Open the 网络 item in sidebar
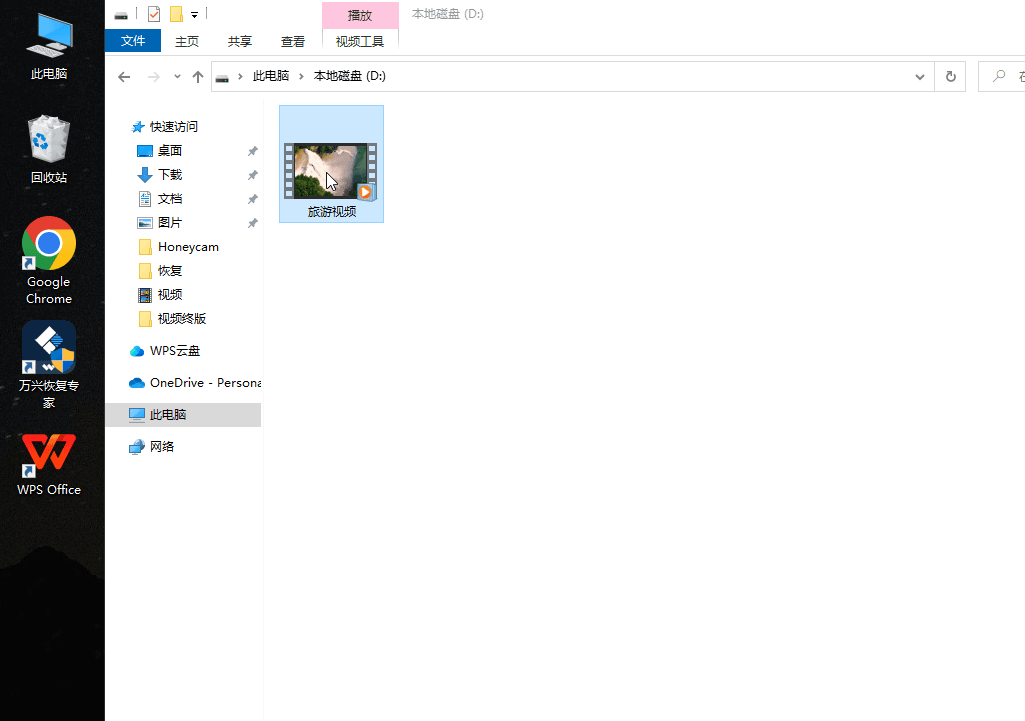 [162, 446]
